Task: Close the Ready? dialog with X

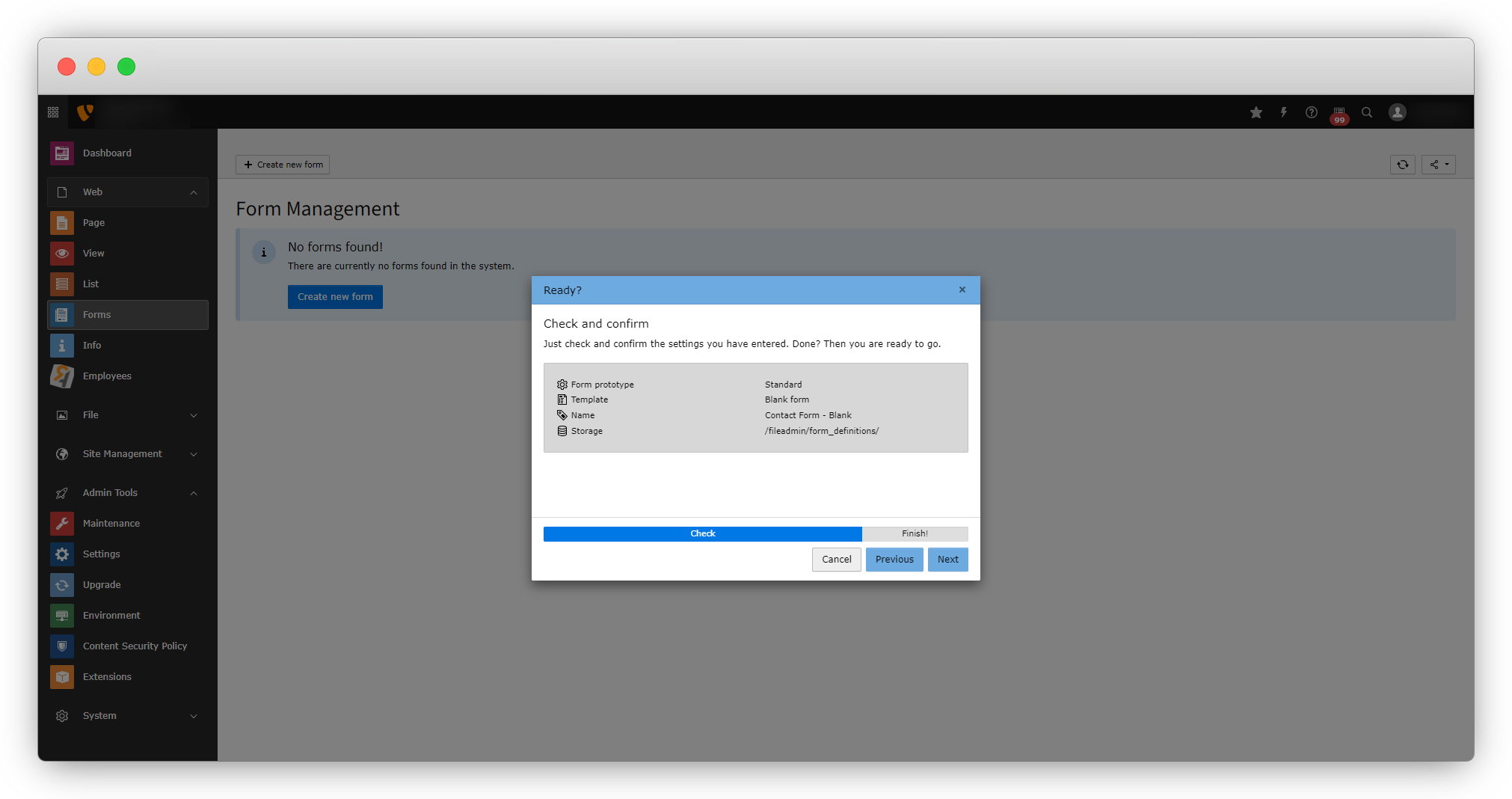Action: click(x=962, y=290)
